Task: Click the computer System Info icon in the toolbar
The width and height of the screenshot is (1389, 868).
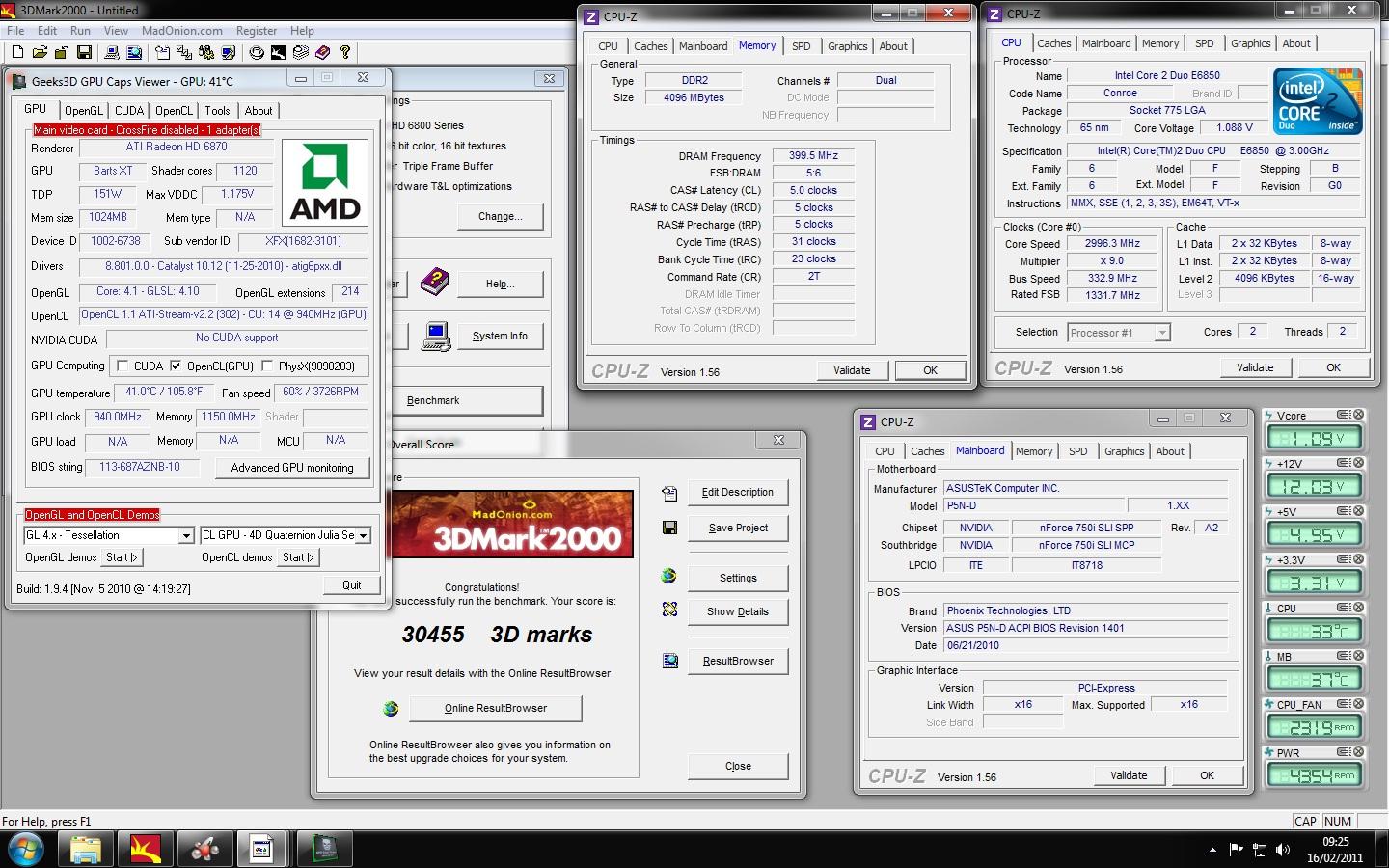Action: [112, 52]
